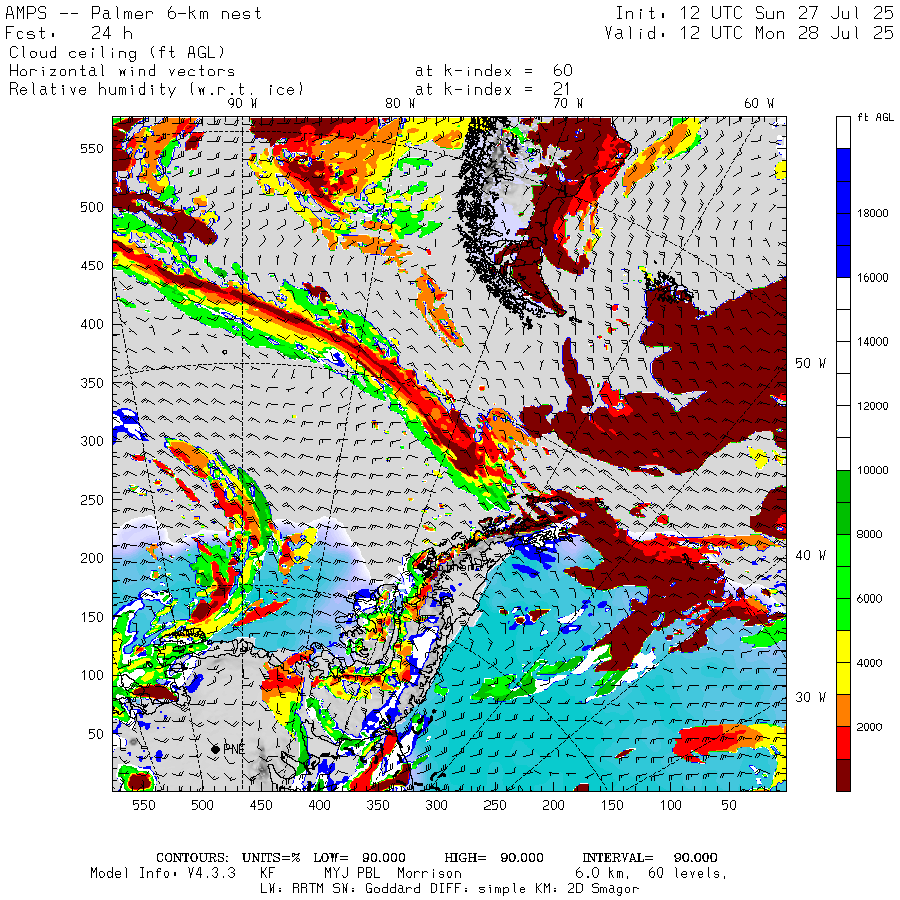
Task: Click the '60 W' longitude label
Action: (759, 103)
